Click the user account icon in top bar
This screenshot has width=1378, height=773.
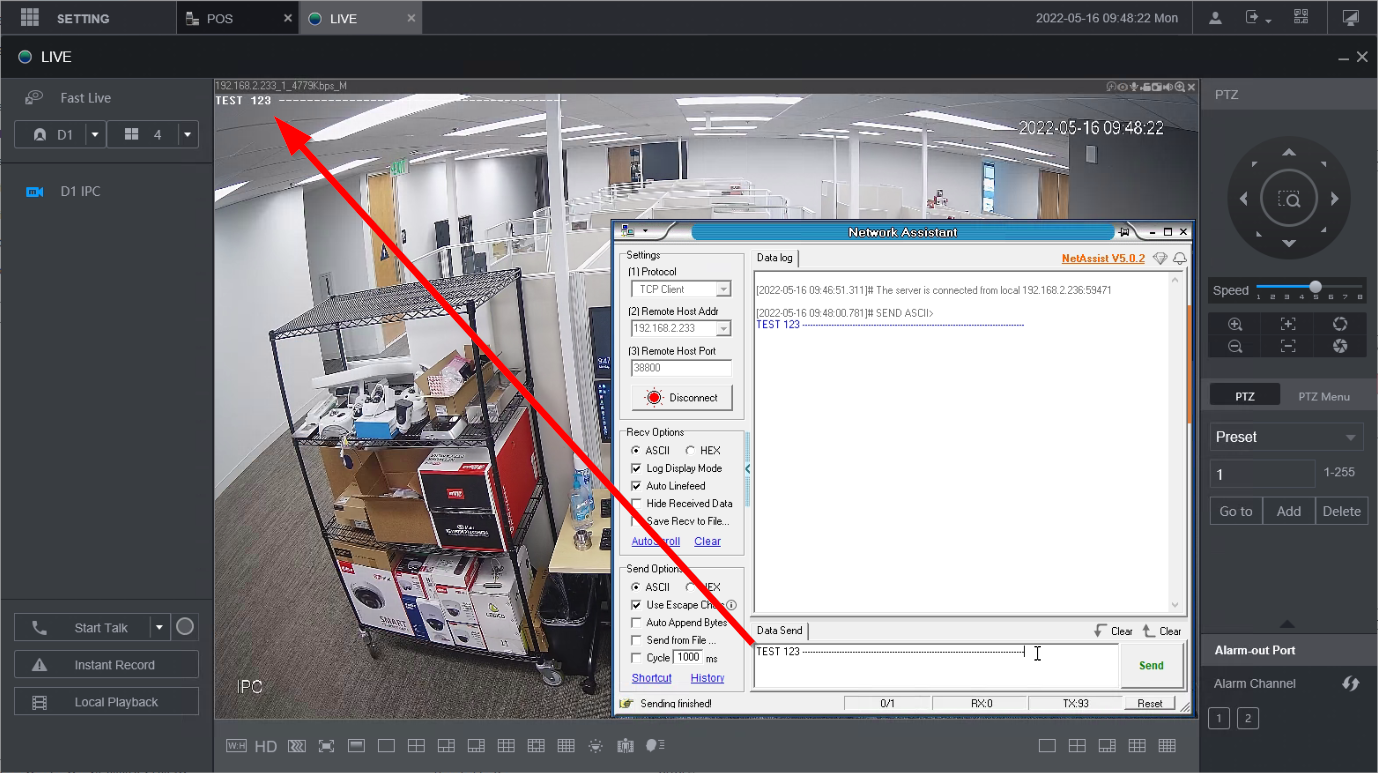tap(1215, 18)
